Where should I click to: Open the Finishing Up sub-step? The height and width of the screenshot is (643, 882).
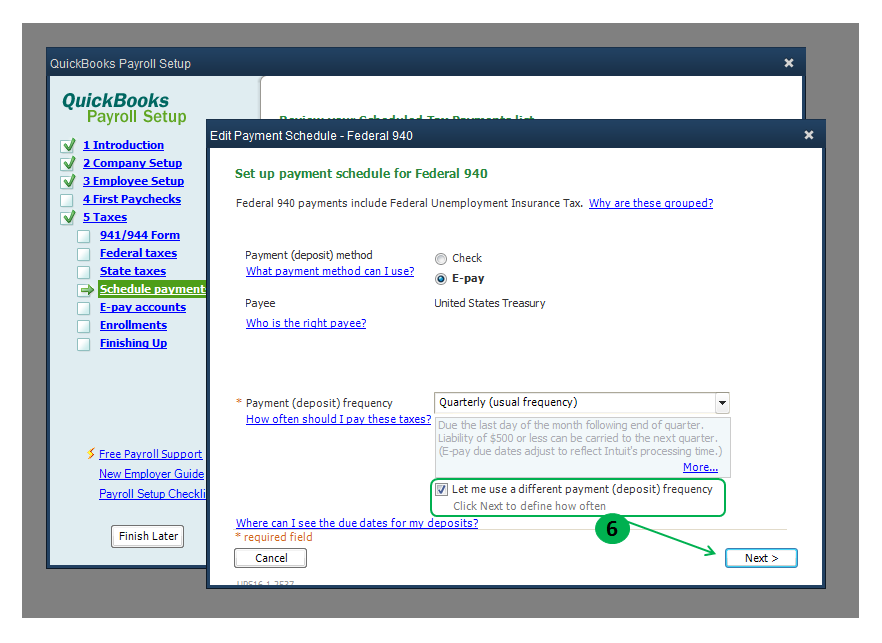133,343
